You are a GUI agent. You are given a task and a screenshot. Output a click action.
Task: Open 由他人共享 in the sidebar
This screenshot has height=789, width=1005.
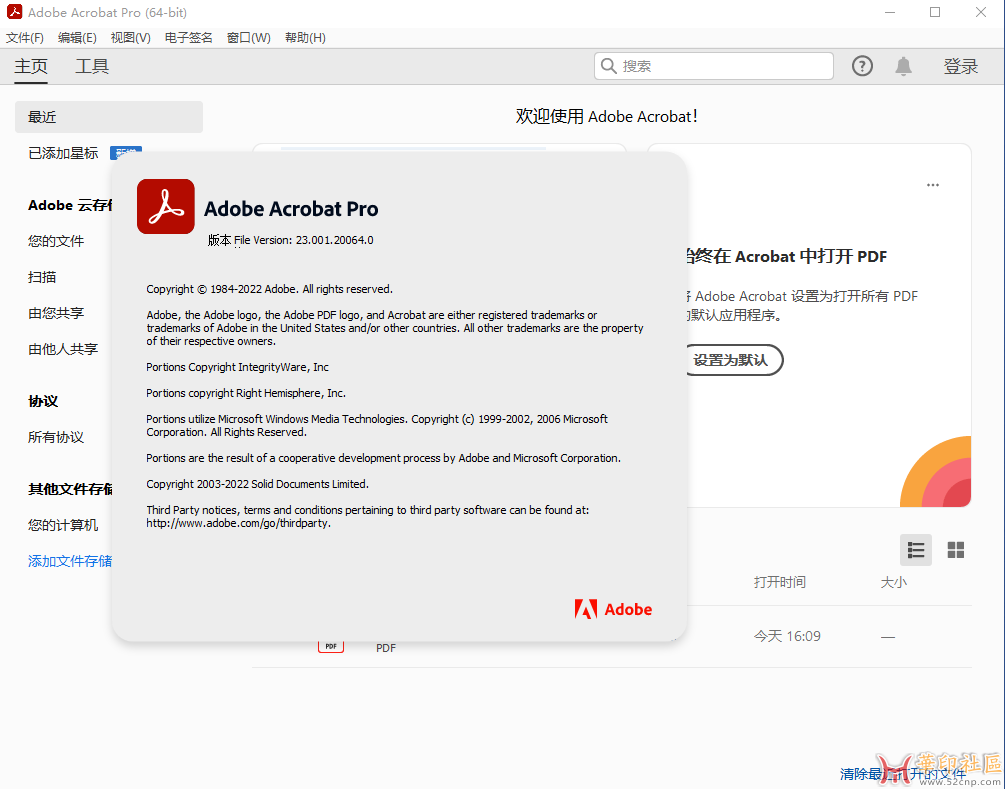[x=63, y=349]
